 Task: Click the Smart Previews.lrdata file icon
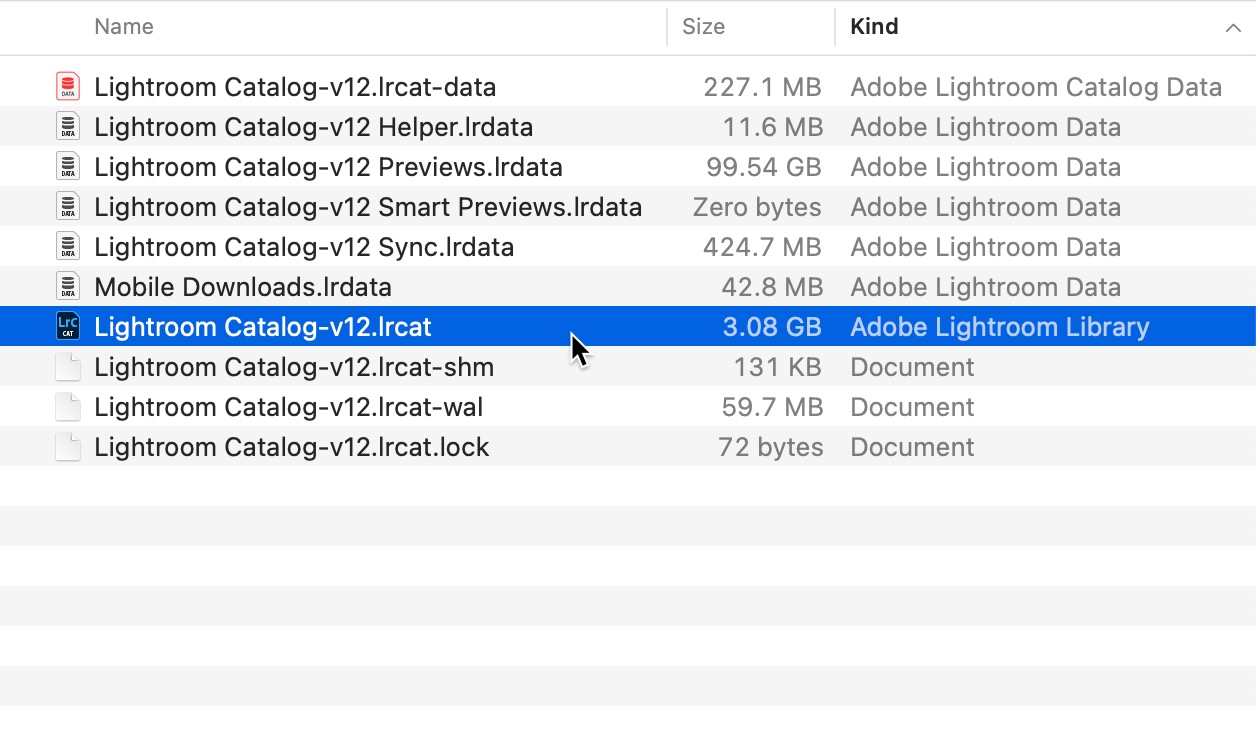(67, 206)
